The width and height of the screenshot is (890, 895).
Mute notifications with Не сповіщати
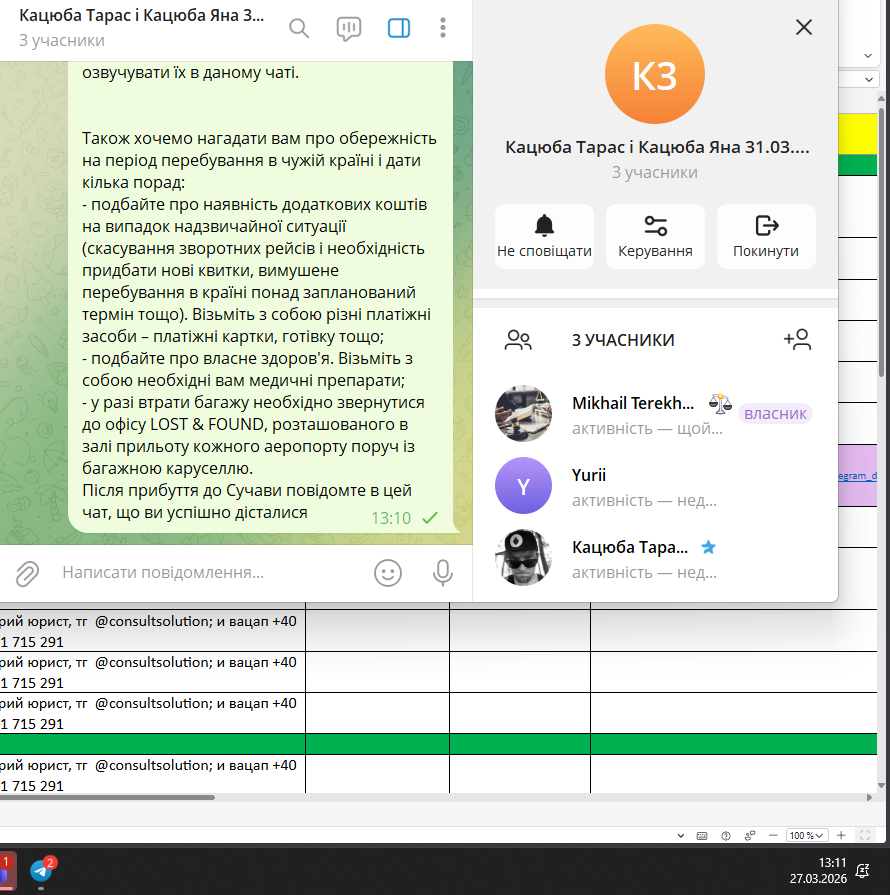click(x=544, y=236)
